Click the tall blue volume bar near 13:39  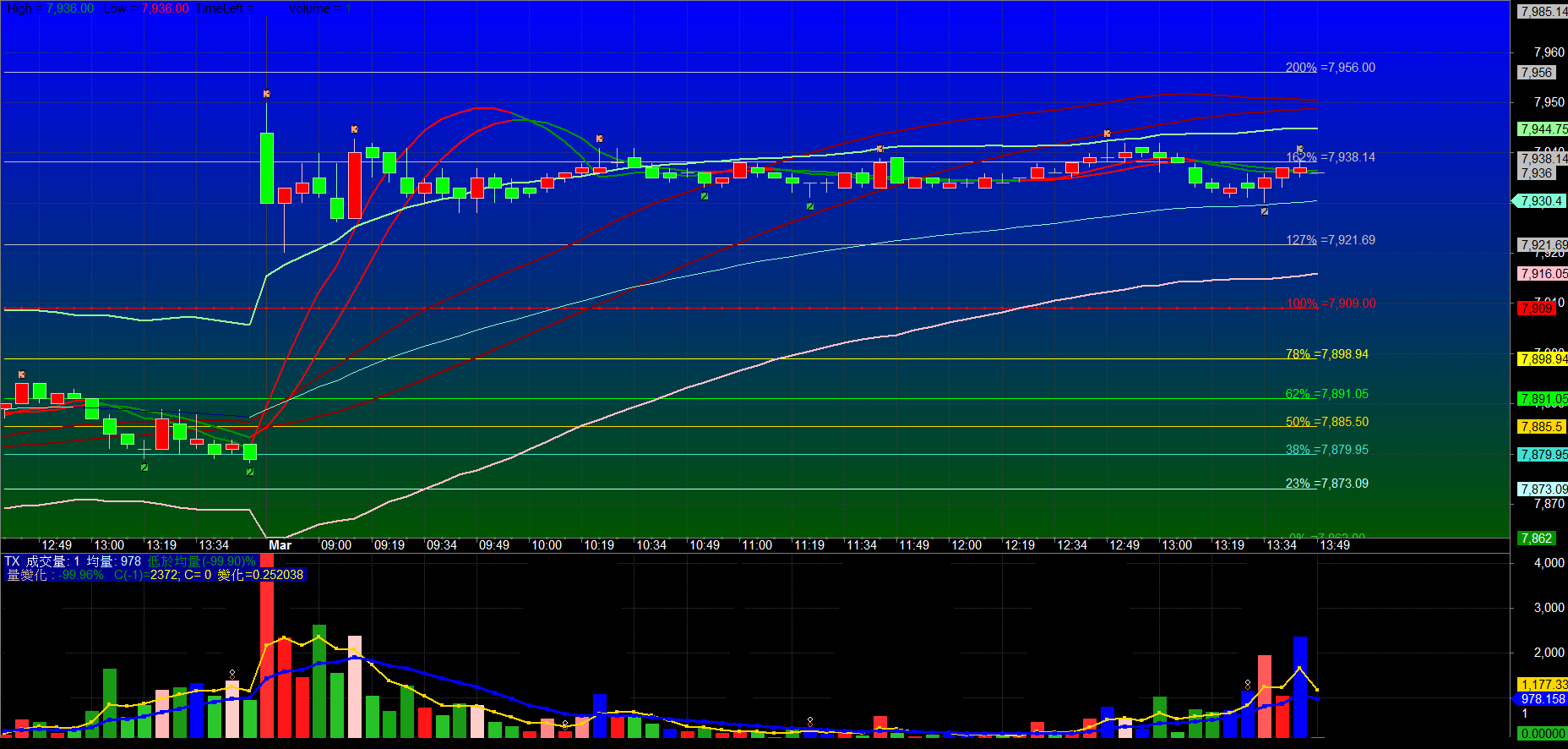[x=1300, y=687]
